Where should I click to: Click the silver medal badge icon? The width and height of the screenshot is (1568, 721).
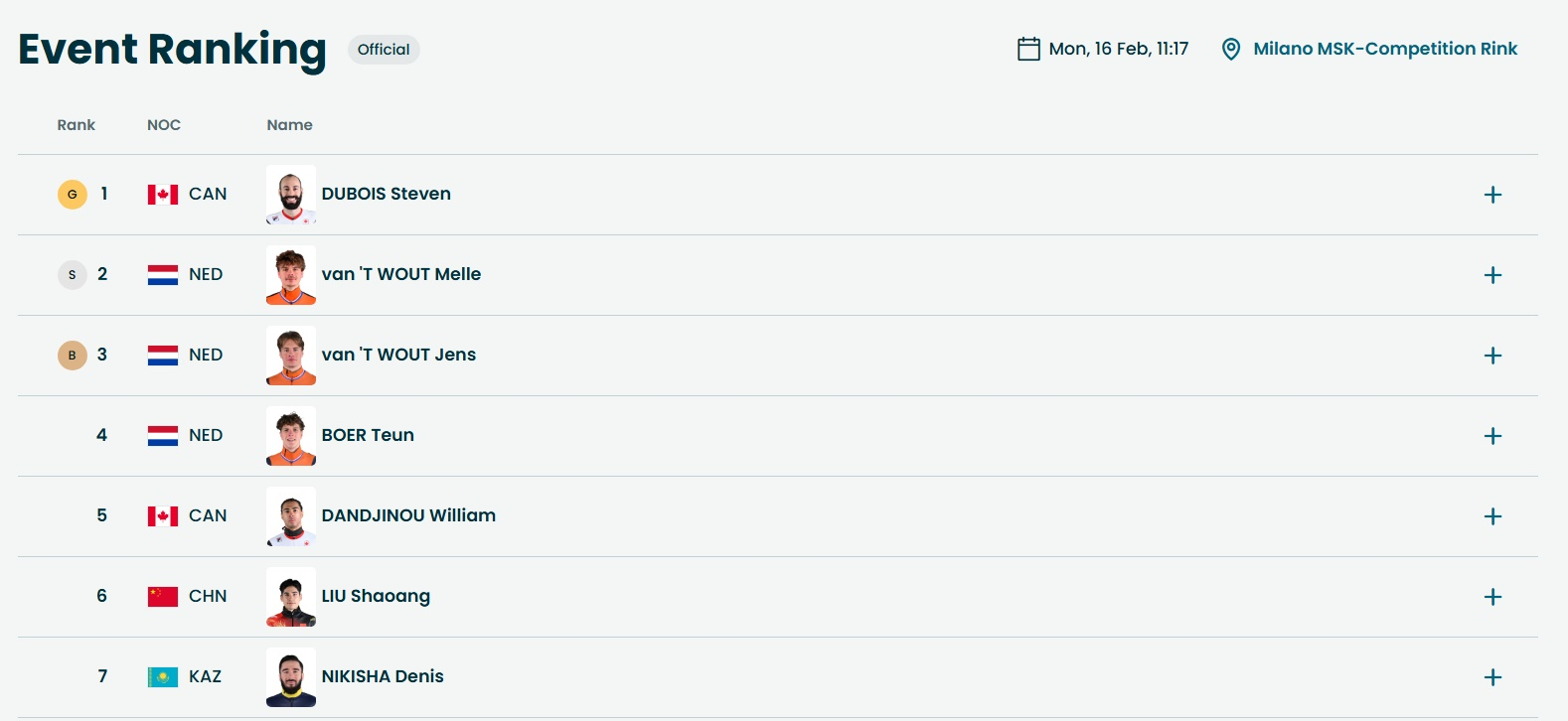72,275
